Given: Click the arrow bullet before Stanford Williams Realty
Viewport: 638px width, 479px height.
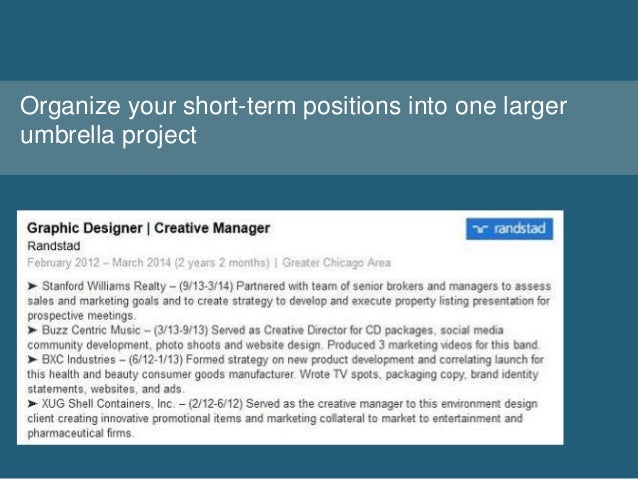Looking at the screenshot, I should 33,286.
